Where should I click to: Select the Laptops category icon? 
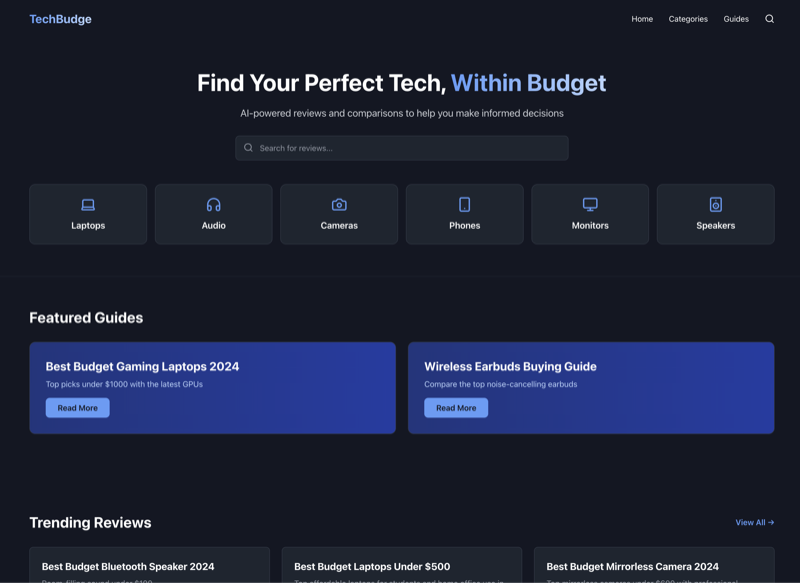(x=88, y=204)
